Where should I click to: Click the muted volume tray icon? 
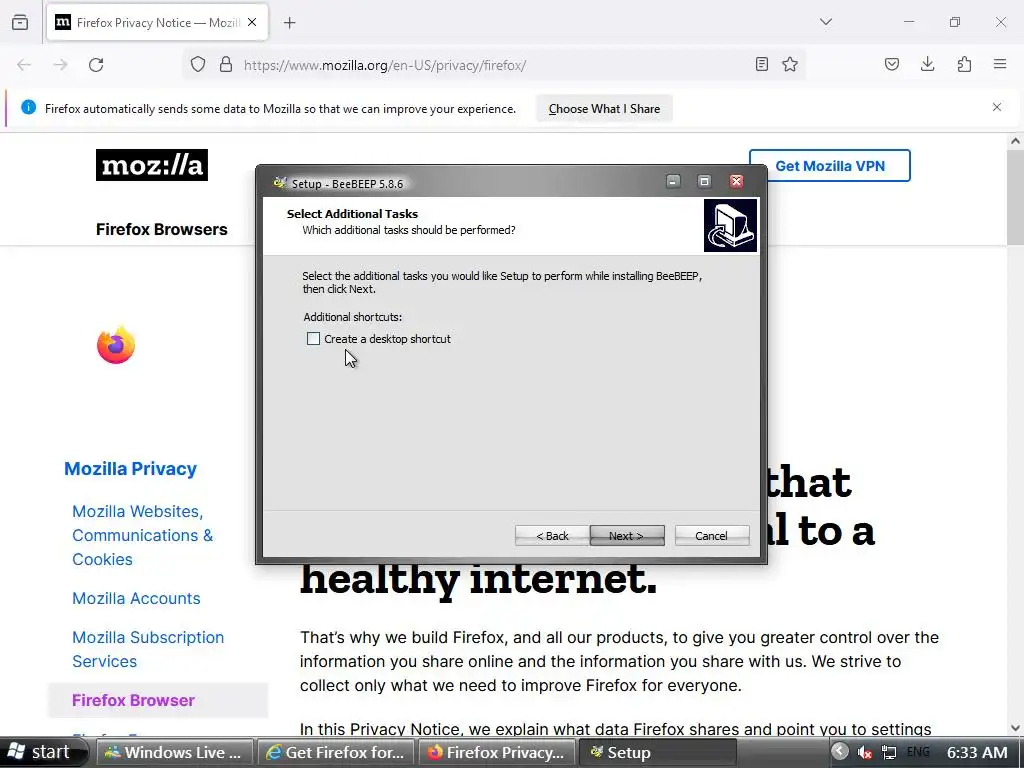[x=865, y=753]
